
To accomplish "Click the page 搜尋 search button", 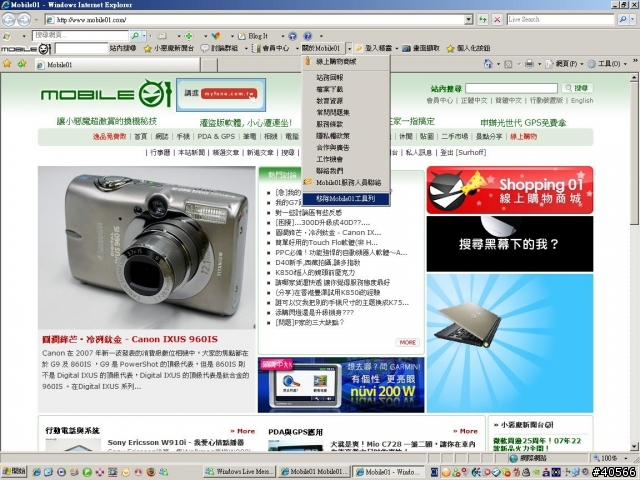I will pos(577,88).
